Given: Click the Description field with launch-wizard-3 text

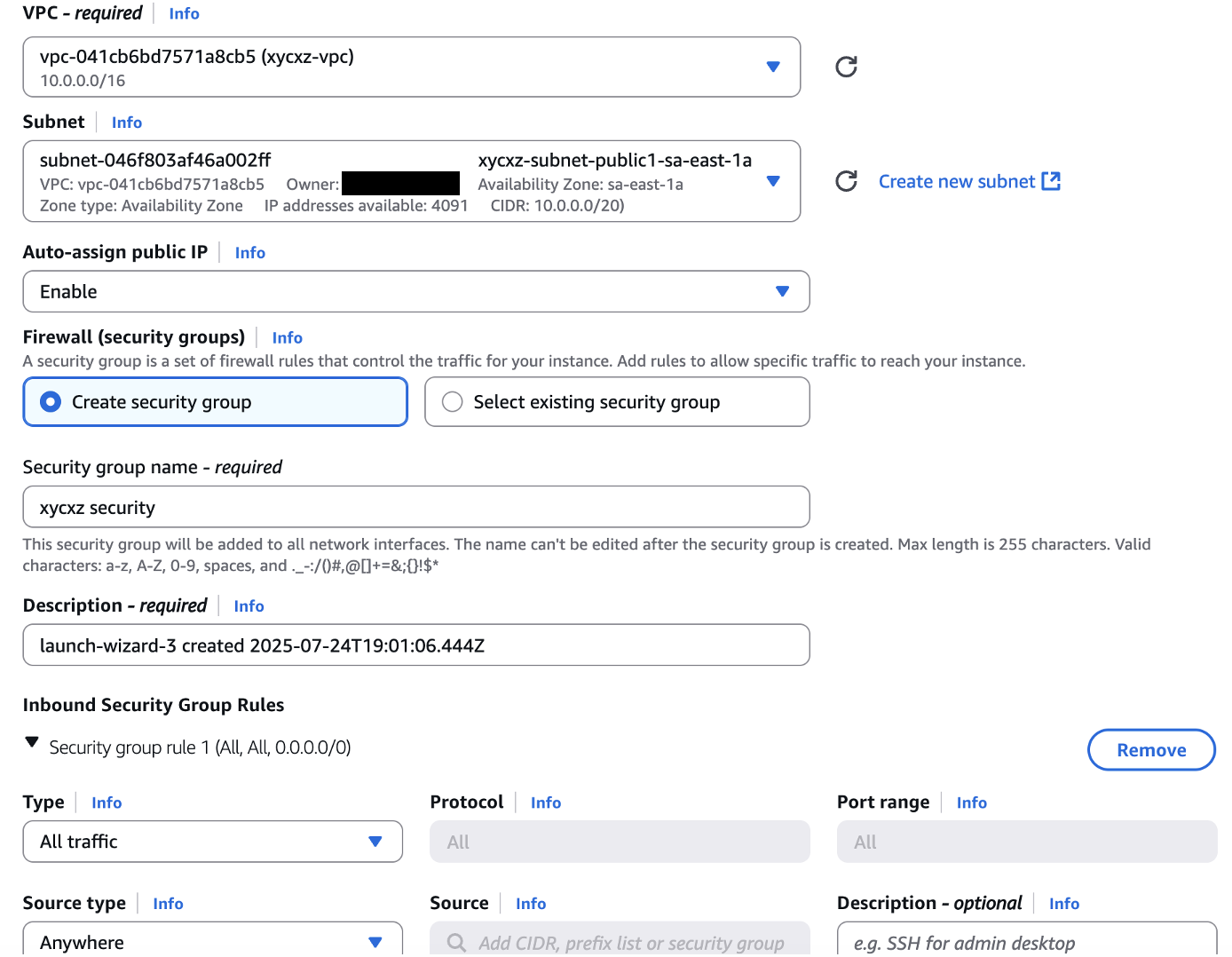Looking at the screenshot, I should click(x=415, y=645).
